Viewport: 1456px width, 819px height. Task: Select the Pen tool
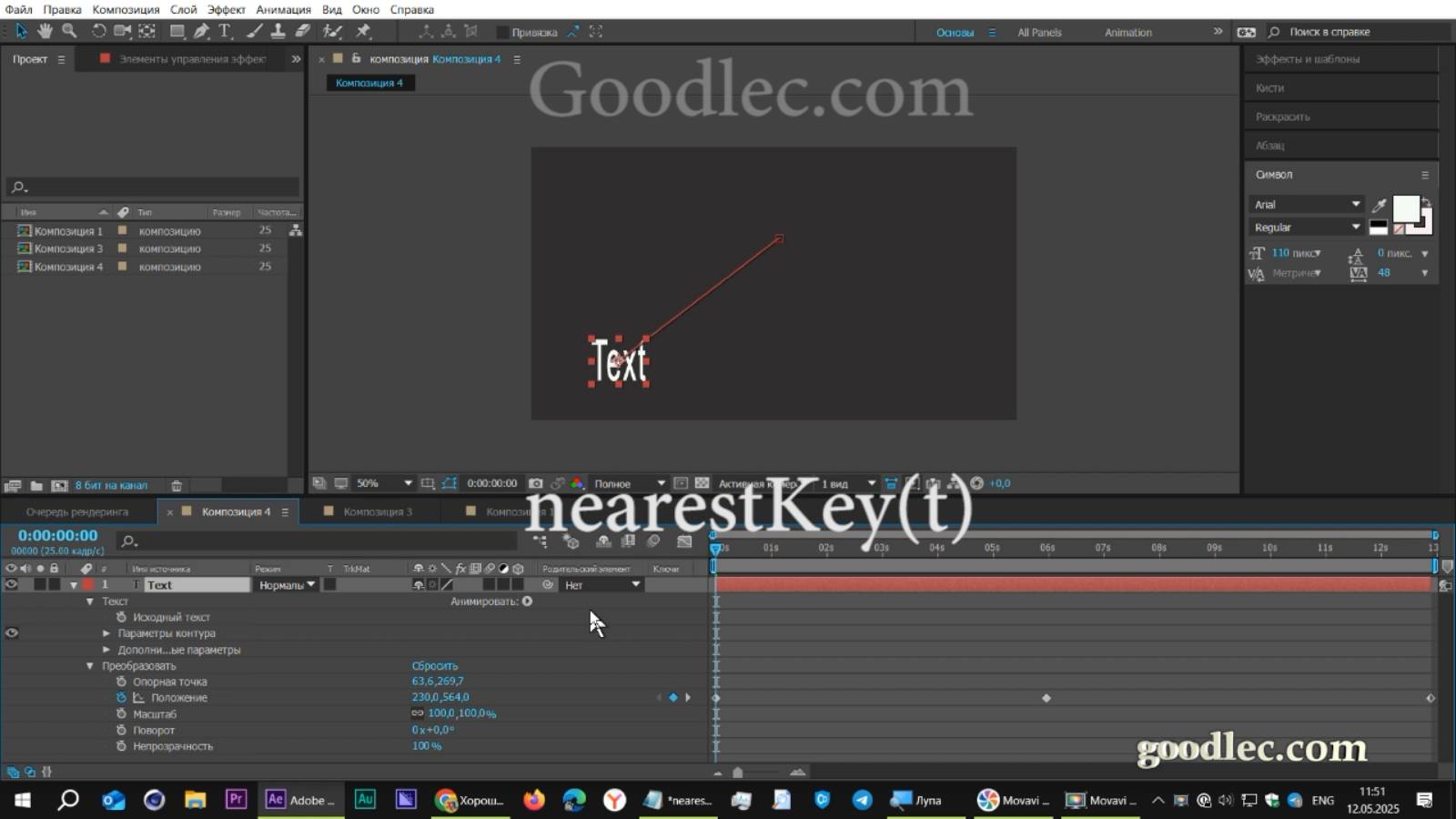point(202,31)
